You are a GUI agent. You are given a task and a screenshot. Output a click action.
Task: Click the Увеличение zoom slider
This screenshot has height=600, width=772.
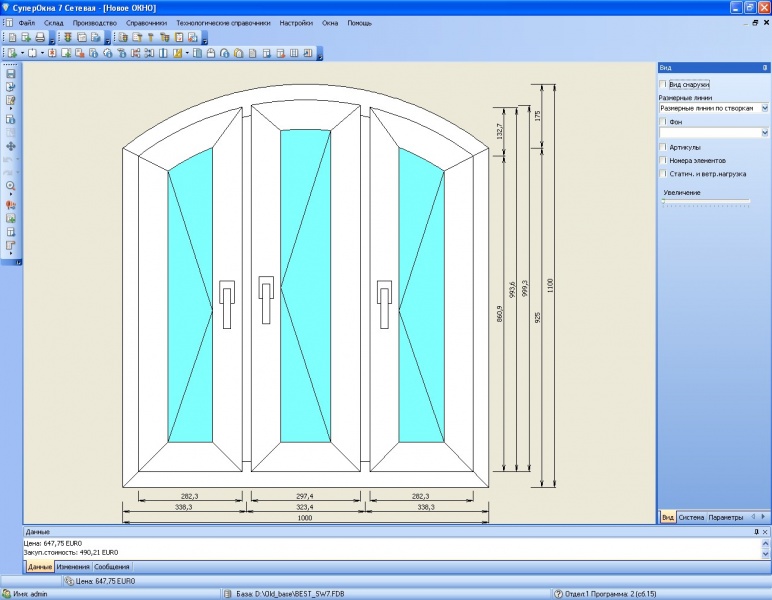706,201
